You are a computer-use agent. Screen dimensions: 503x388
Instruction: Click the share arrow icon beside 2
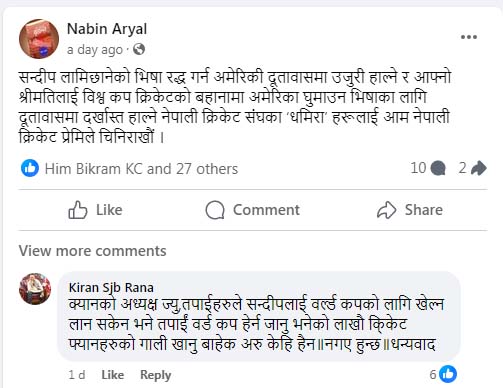pos(479,168)
